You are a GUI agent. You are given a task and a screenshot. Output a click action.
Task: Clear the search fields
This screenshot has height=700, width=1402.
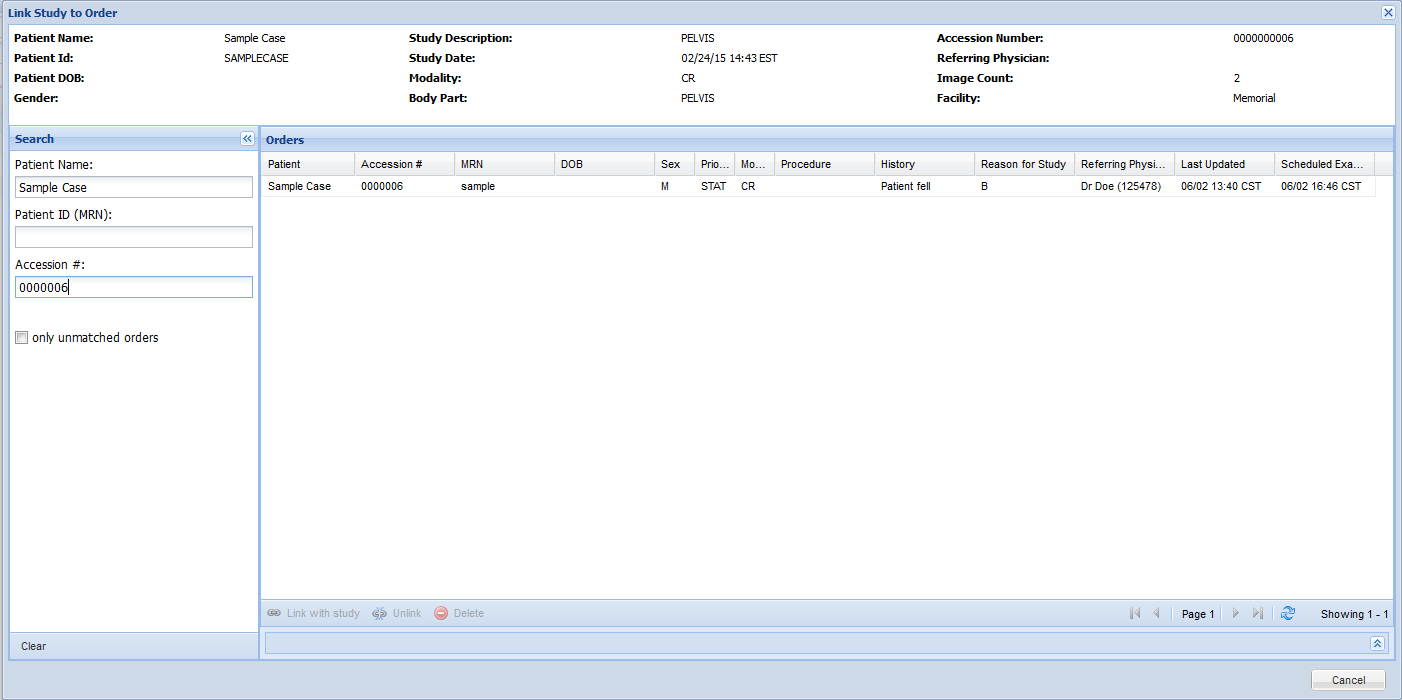point(34,646)
